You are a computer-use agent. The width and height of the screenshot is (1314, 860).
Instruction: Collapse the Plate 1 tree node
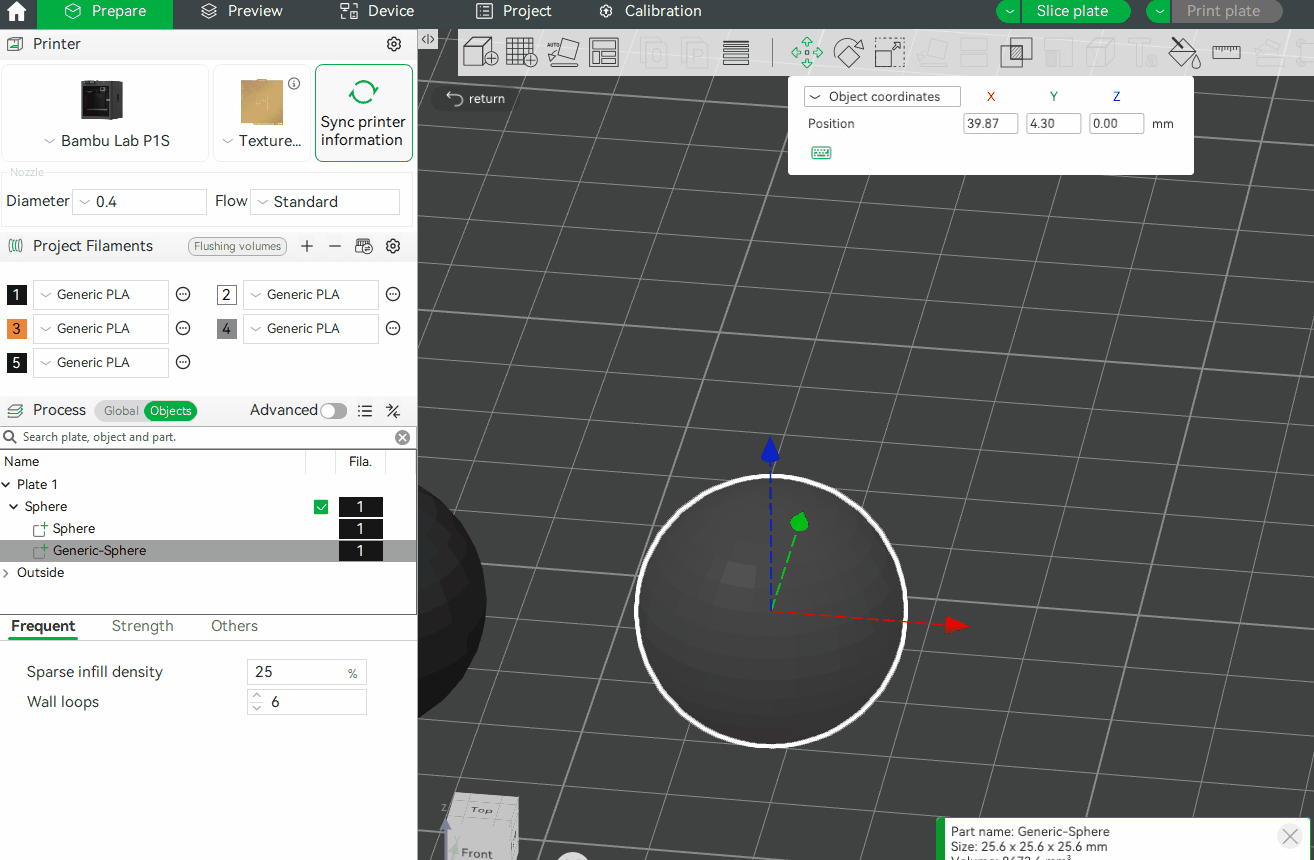click(7, 485)
